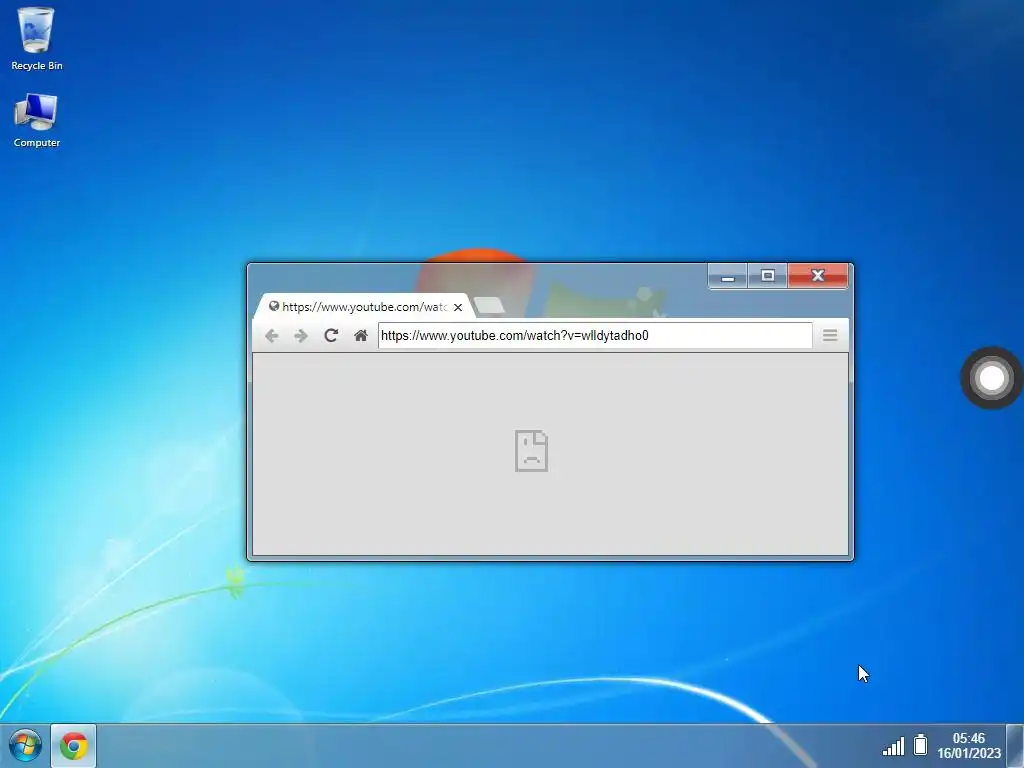The height and width of the screenshot is (768, 1024).
Task: Click the Chrome taskbar icon
Action: pos(74,746)
